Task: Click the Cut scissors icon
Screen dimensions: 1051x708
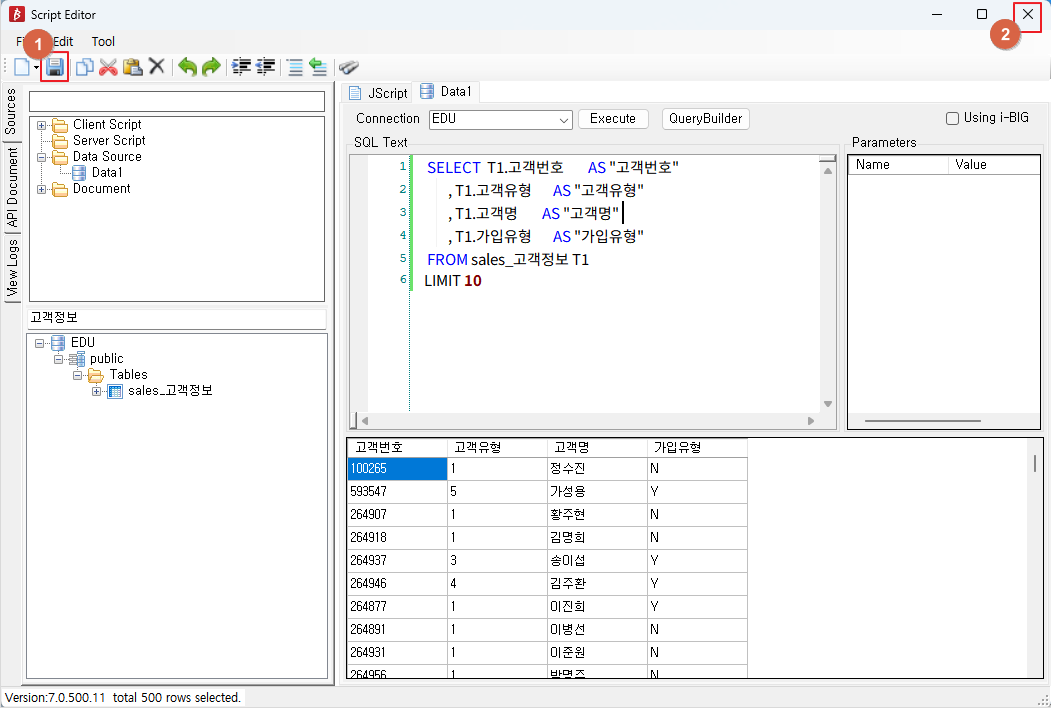Action: click(x=108, y=67)
